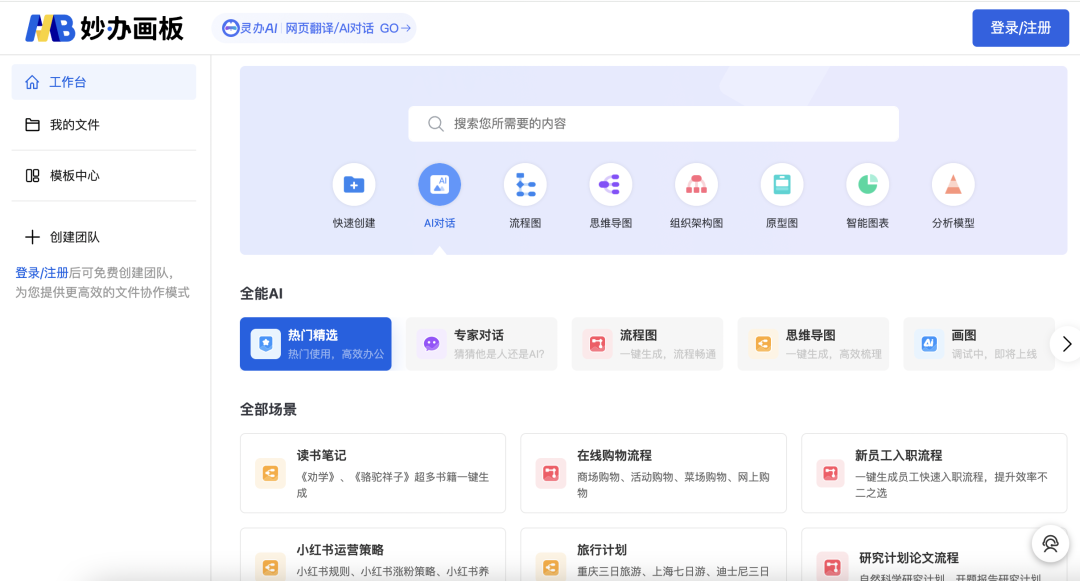
Task: Click the plus icon beside 创建团队
Action: [x=32, y=237]
